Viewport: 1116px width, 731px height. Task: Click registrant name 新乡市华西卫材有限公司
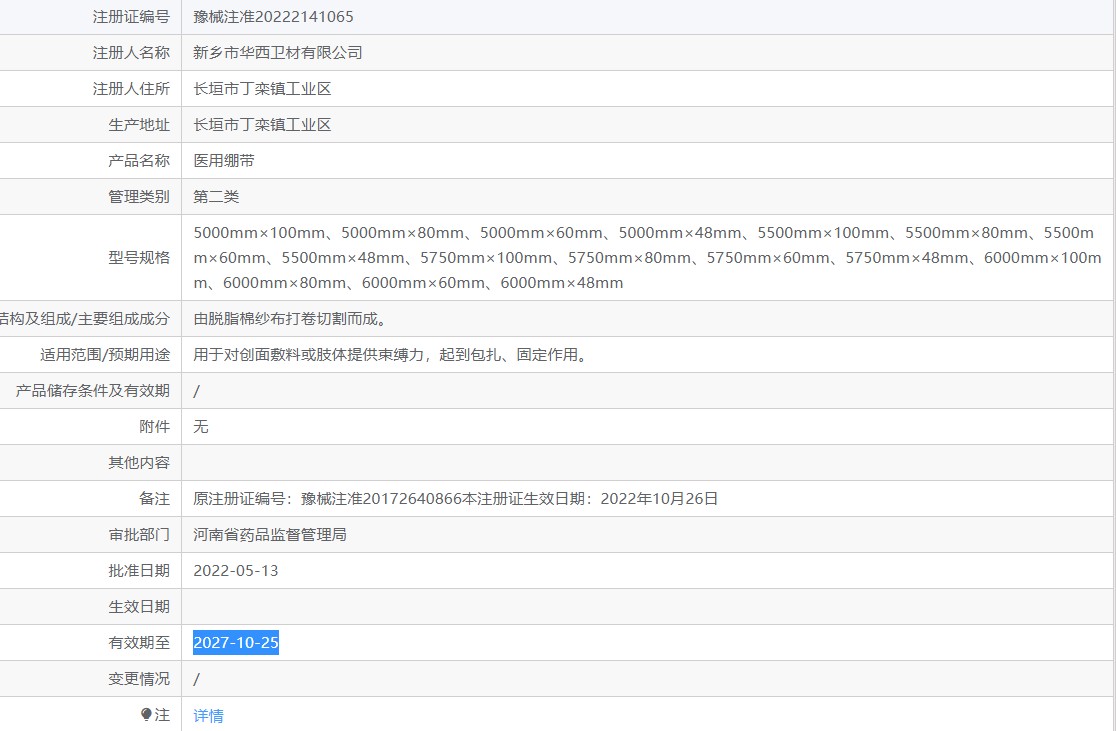[x=278, y=53]
